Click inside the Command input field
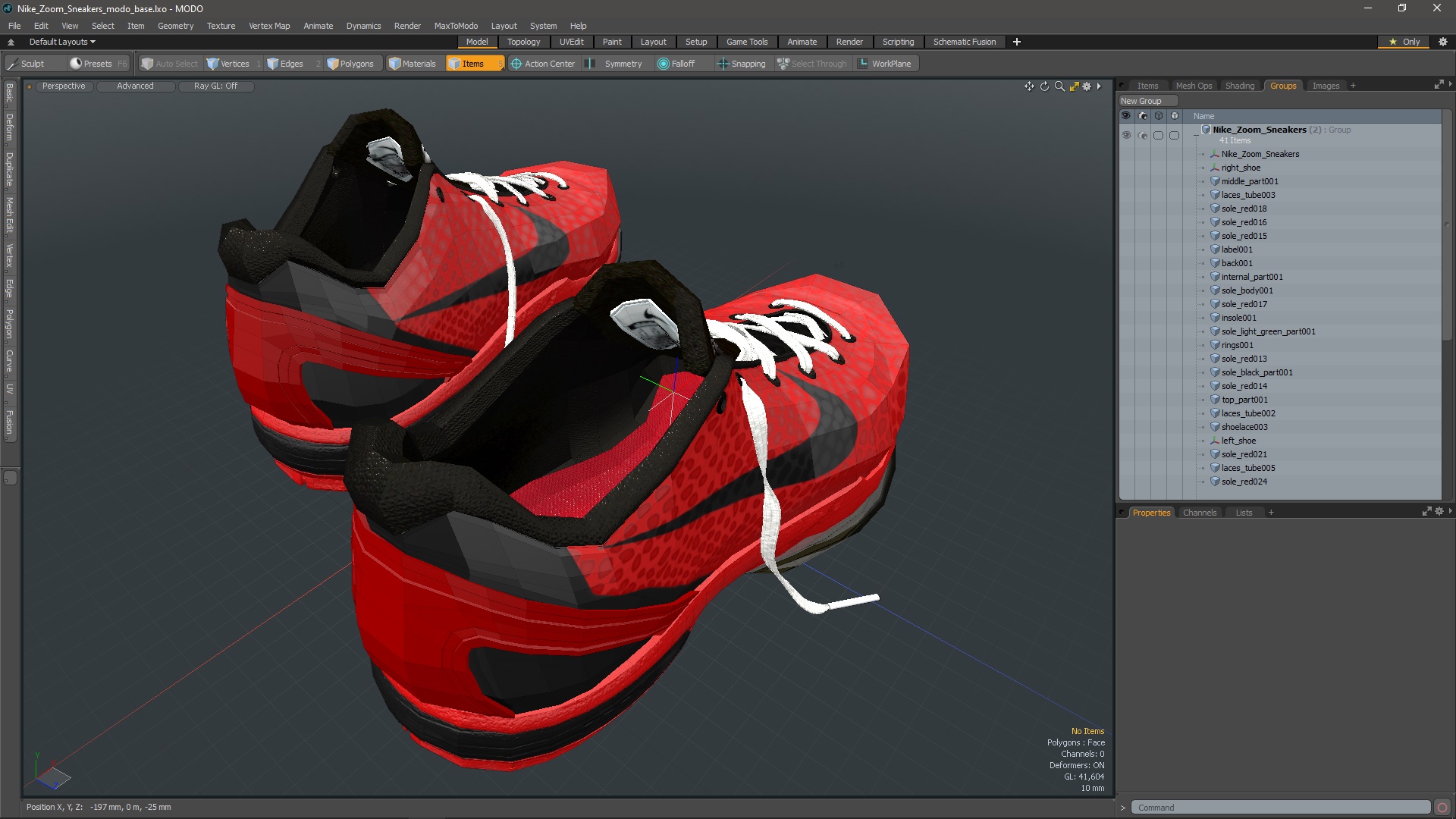This screenshot has width=1456, height=819. tap(1280, 808)
